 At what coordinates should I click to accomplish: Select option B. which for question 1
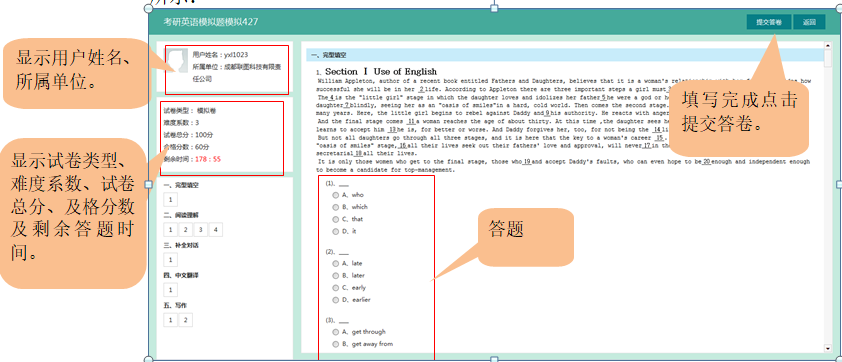336,207
